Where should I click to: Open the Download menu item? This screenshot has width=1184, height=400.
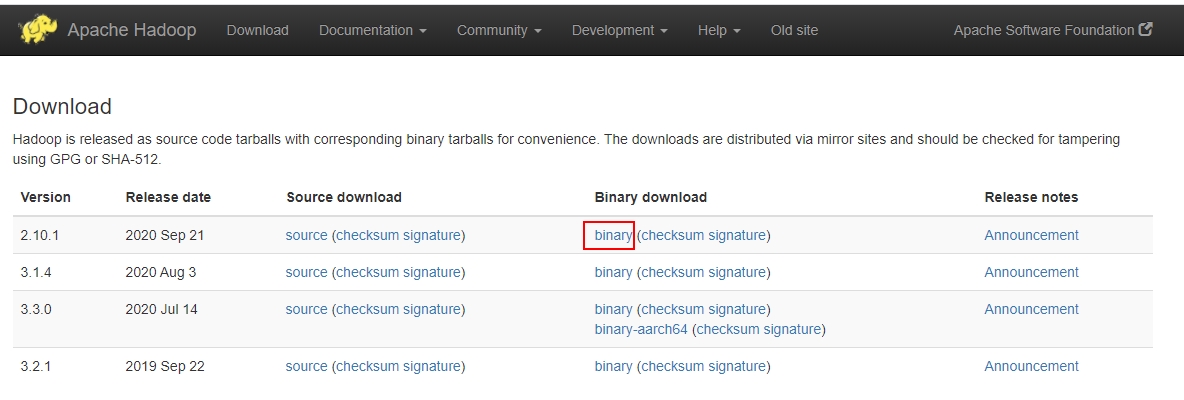257,30
